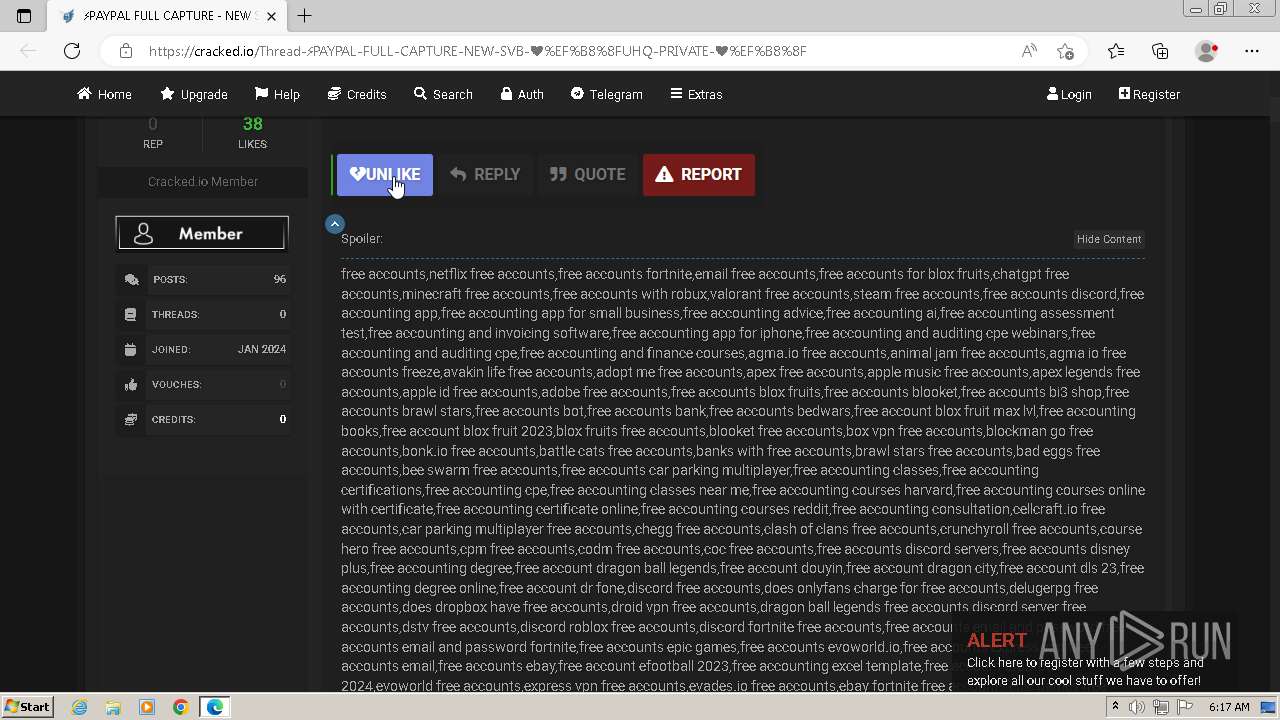
Task: Click the REPLY button
Action: [x=485, y=175]
